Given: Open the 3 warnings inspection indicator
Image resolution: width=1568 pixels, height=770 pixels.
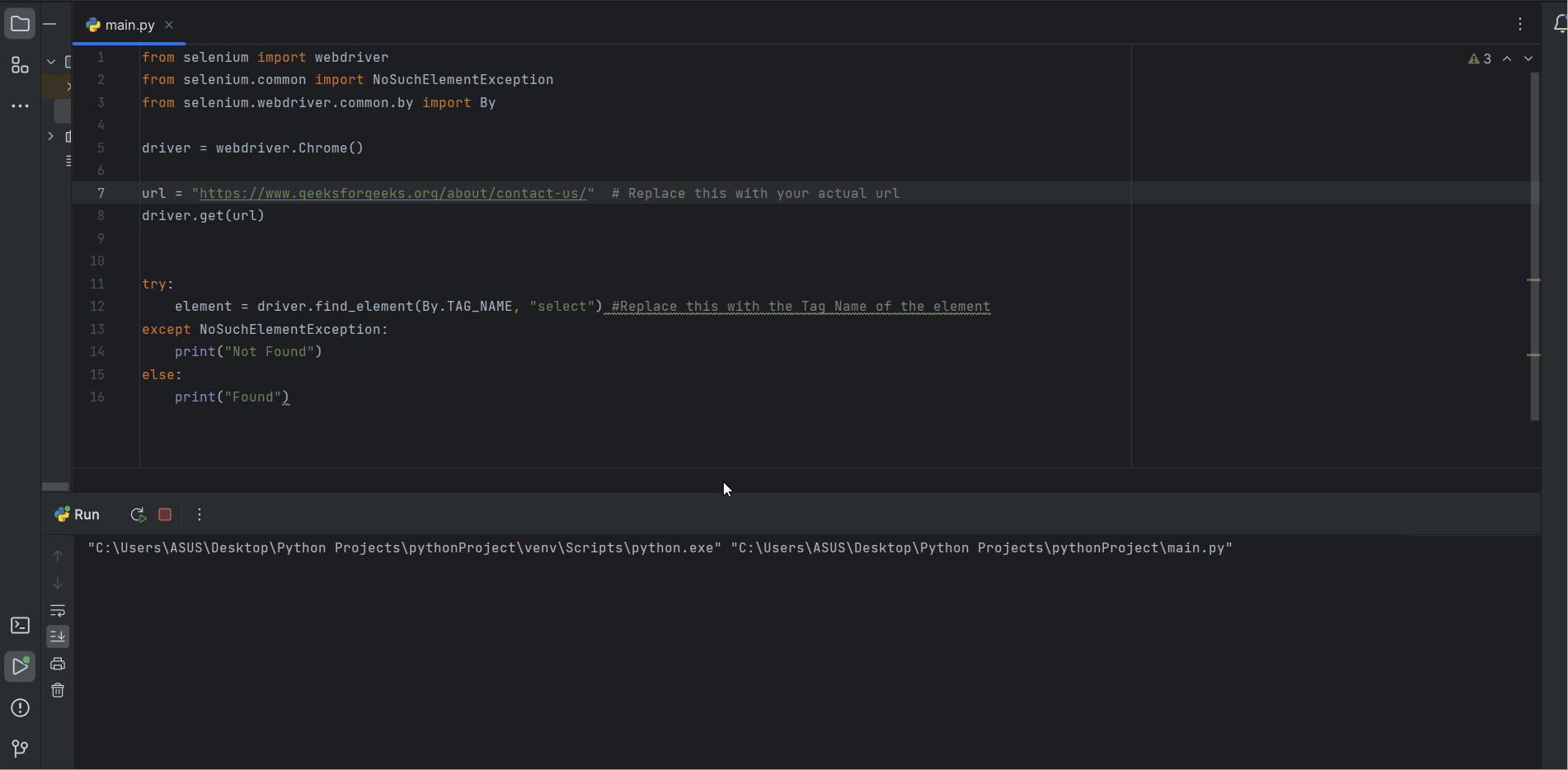Looking at the screenshot, I should pos(1480,59).
